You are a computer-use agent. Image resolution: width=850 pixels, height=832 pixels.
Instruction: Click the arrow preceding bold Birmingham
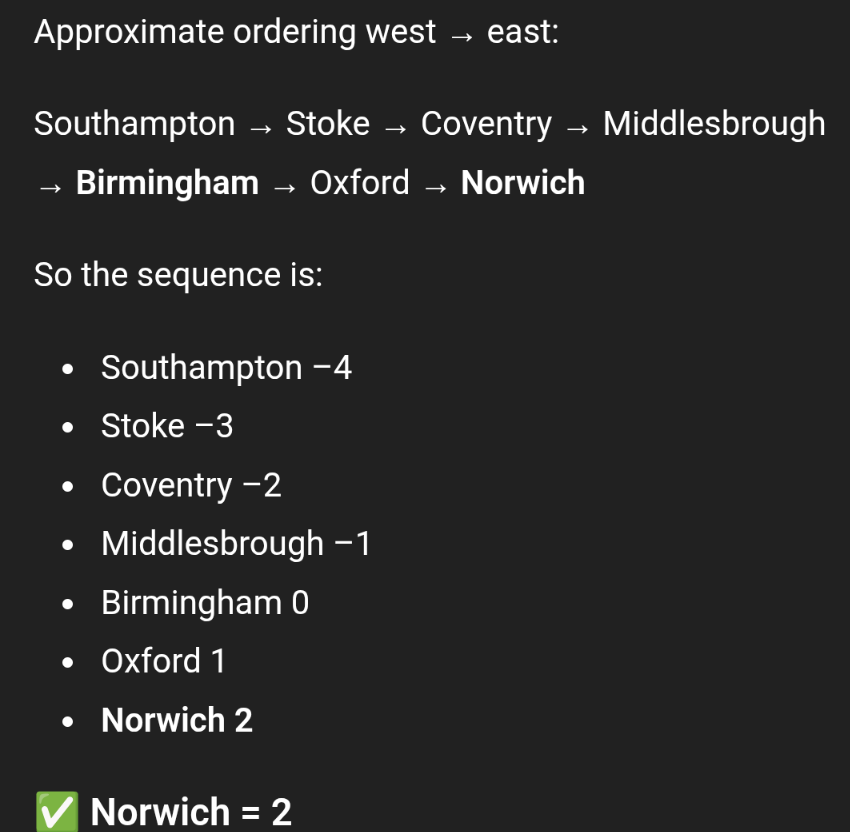click(x=51, y=185)
